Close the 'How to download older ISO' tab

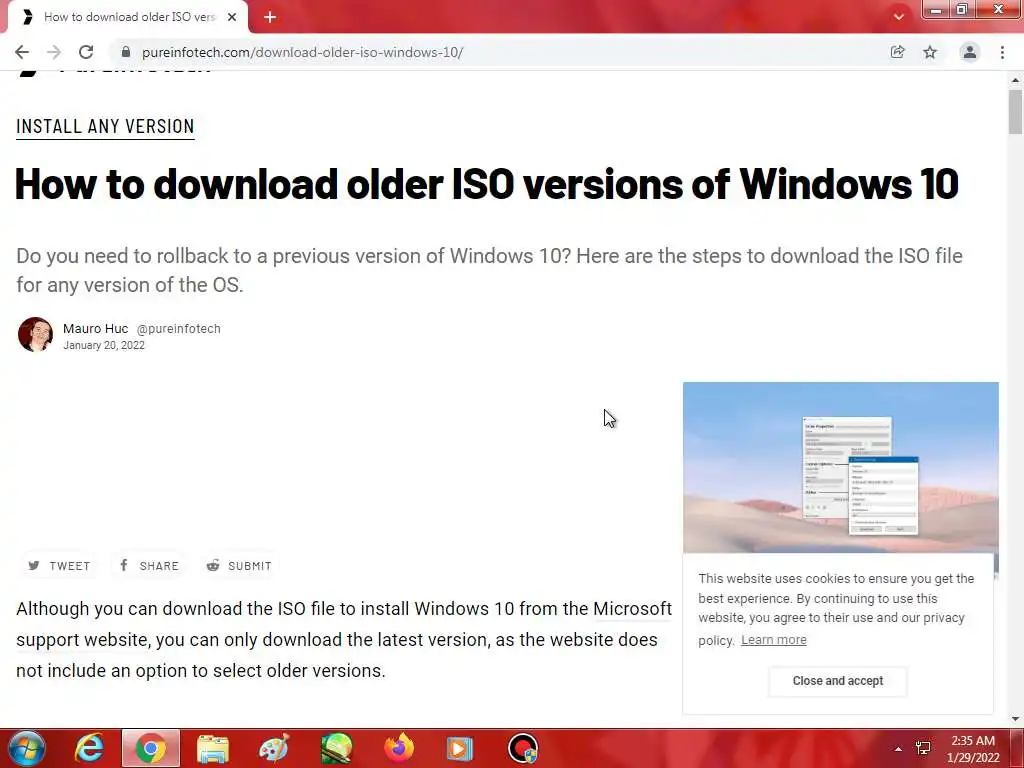pos(232,17)
